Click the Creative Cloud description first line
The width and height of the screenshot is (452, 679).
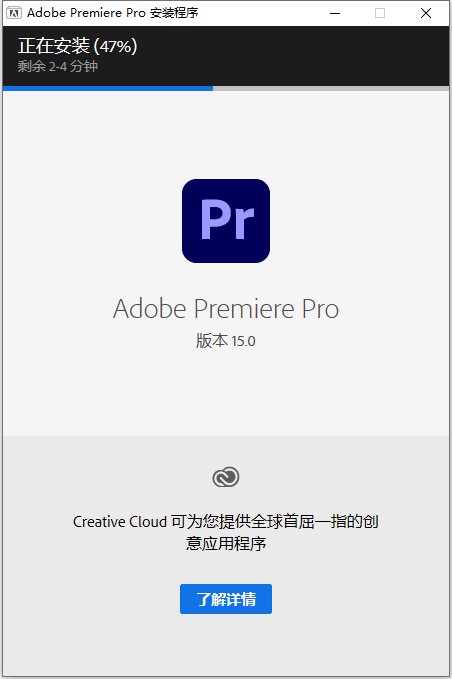[x=226, y=521]
